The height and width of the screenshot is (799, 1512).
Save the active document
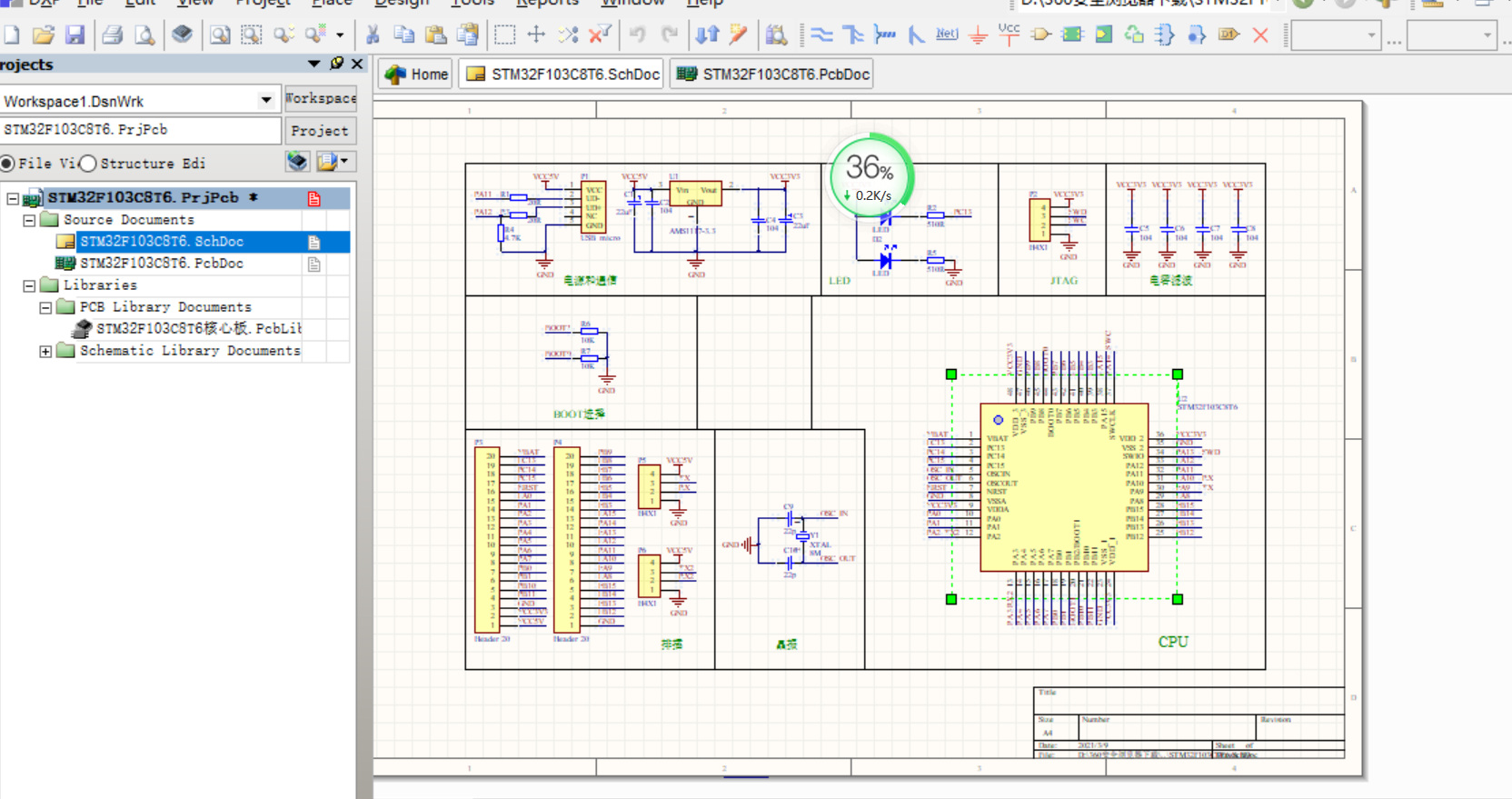point(75,35)
